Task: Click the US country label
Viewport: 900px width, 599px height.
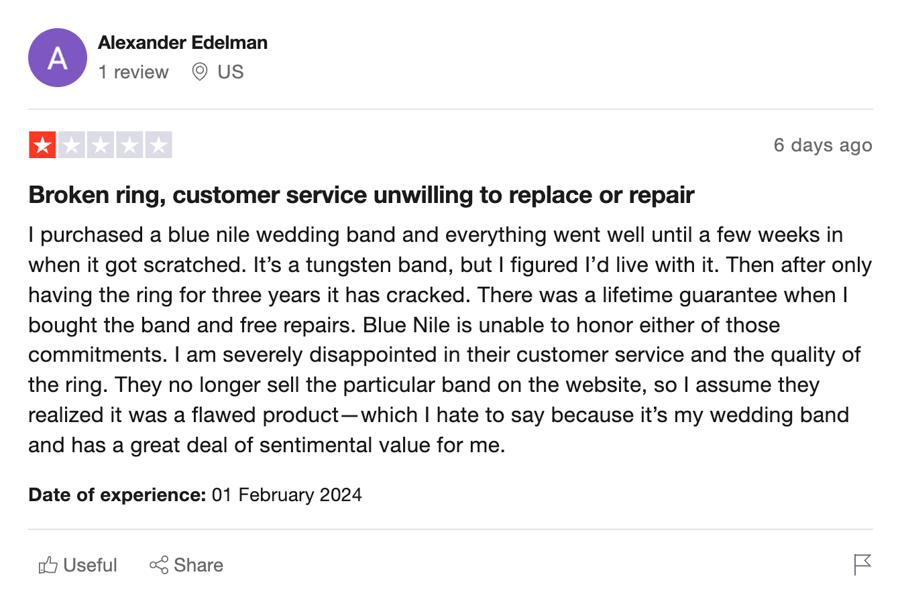Action: point(230,72)
